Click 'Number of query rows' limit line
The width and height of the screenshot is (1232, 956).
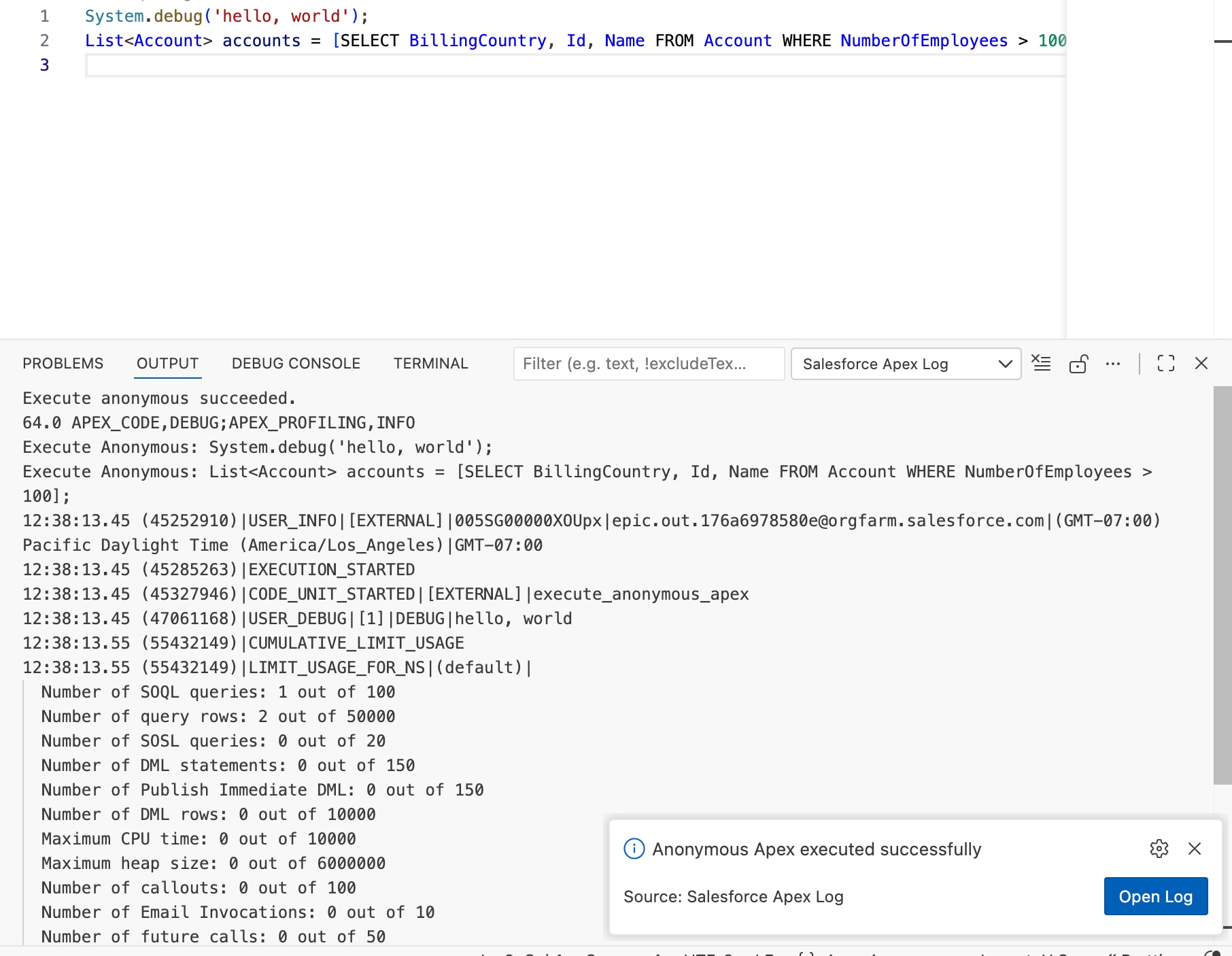click(x=218, y=717)
